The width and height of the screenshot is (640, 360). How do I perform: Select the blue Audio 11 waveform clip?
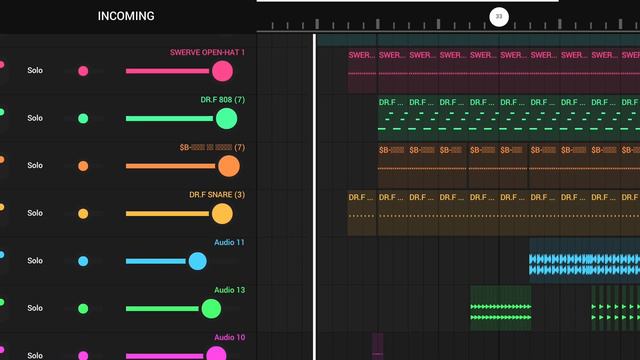pos(584,260)
